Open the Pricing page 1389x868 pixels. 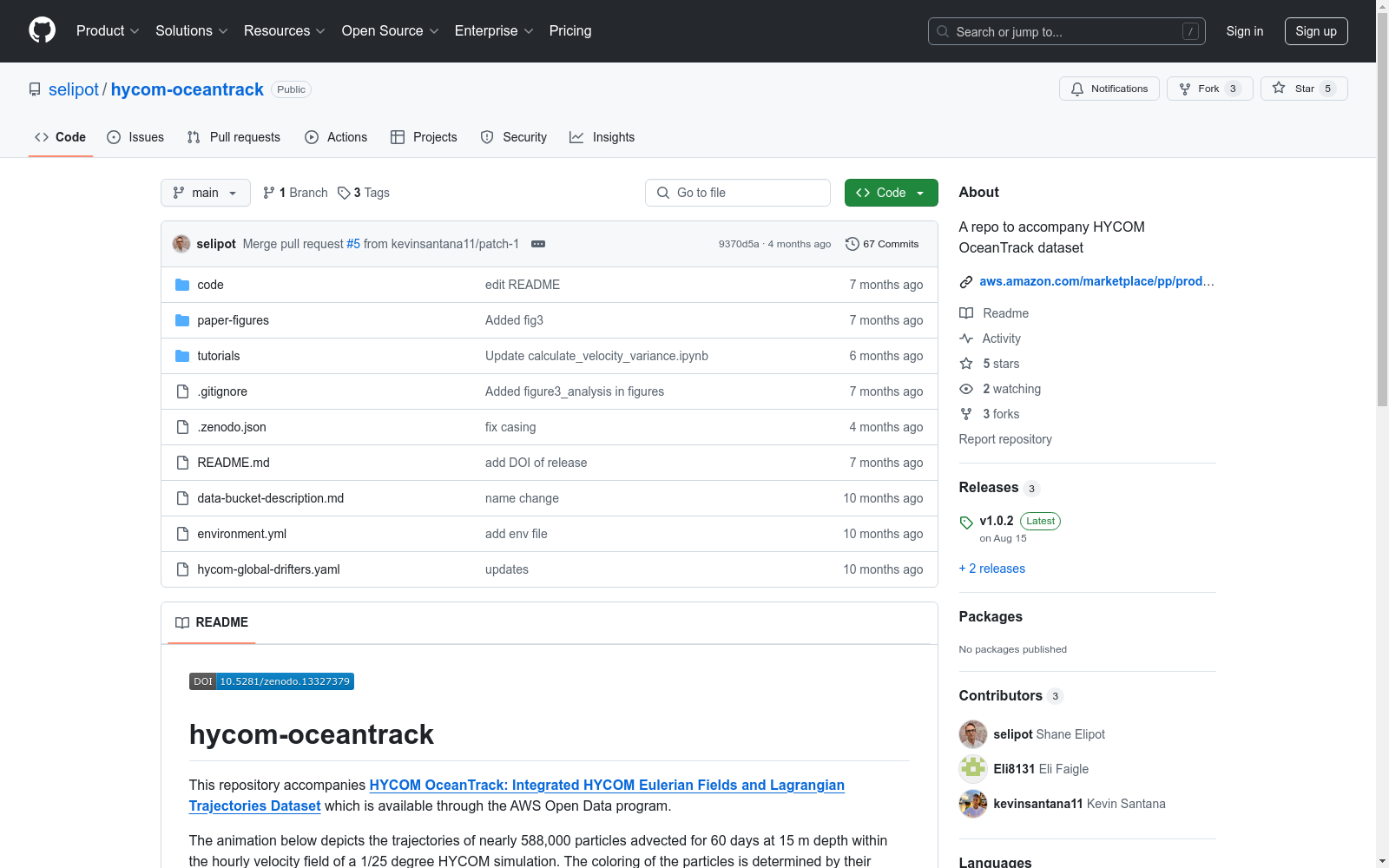(x=570, y=30)
